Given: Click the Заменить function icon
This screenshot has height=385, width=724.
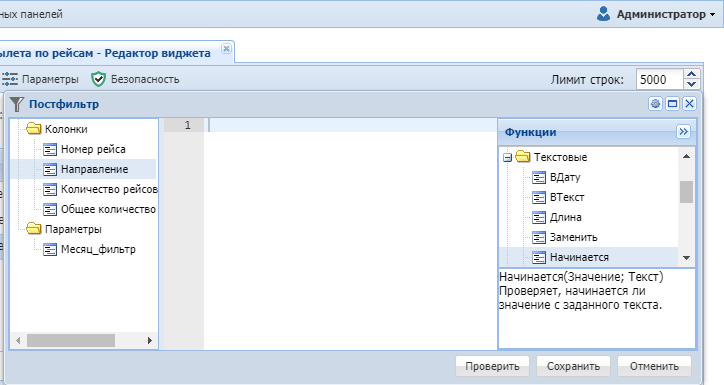Looking at the screenshot, I should click(539, 238).
